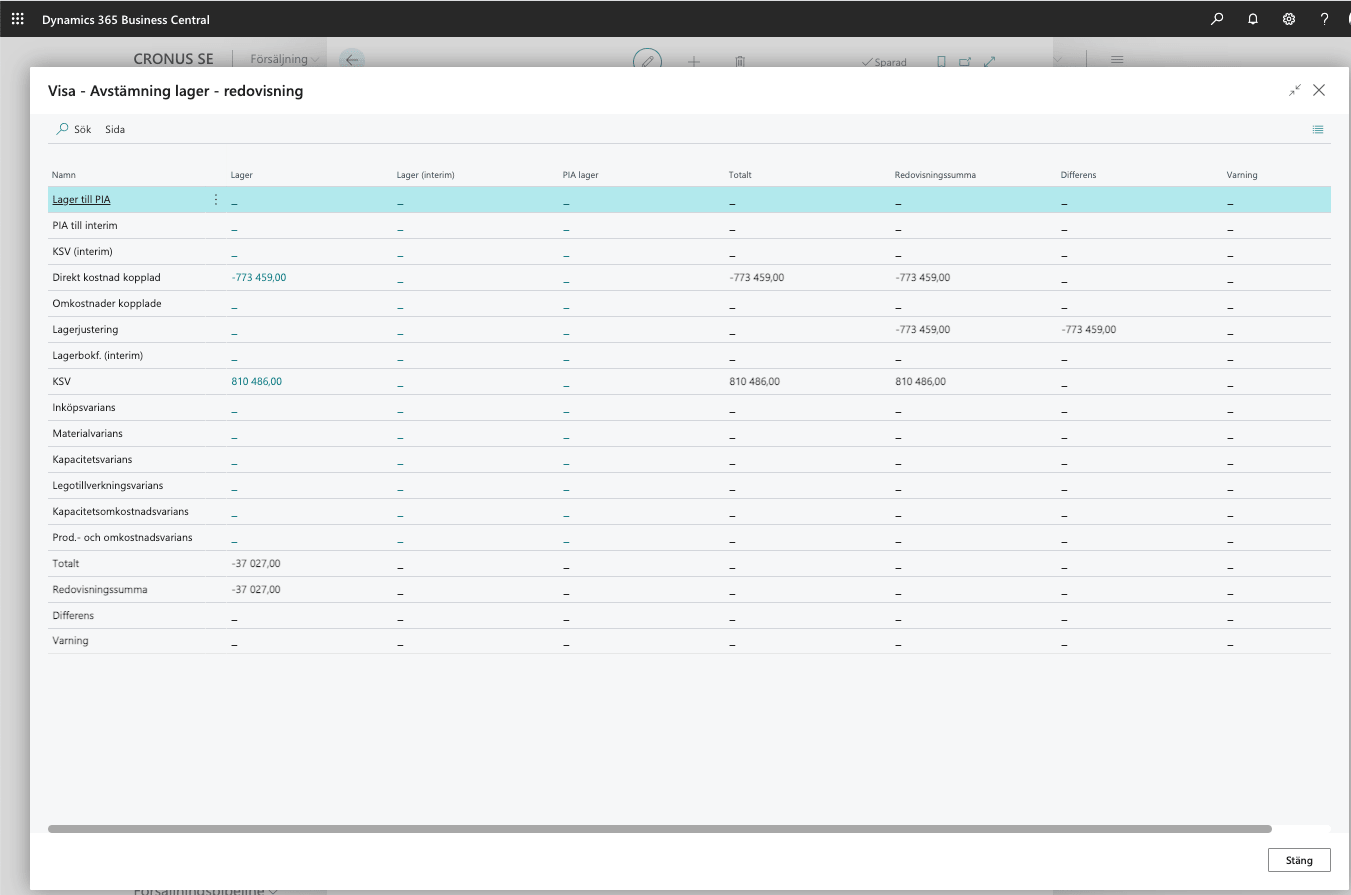Toggle the list view layout icon
The image size is (1351, 895).
(x=1318, y=129)
